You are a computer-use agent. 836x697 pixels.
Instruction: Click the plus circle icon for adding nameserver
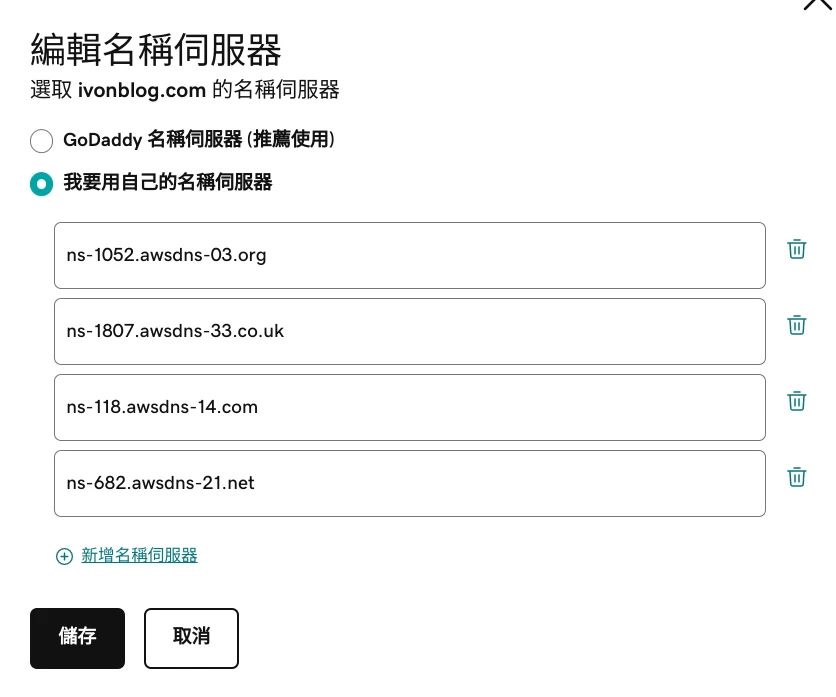pyautogui.click(x=64, y=557)
